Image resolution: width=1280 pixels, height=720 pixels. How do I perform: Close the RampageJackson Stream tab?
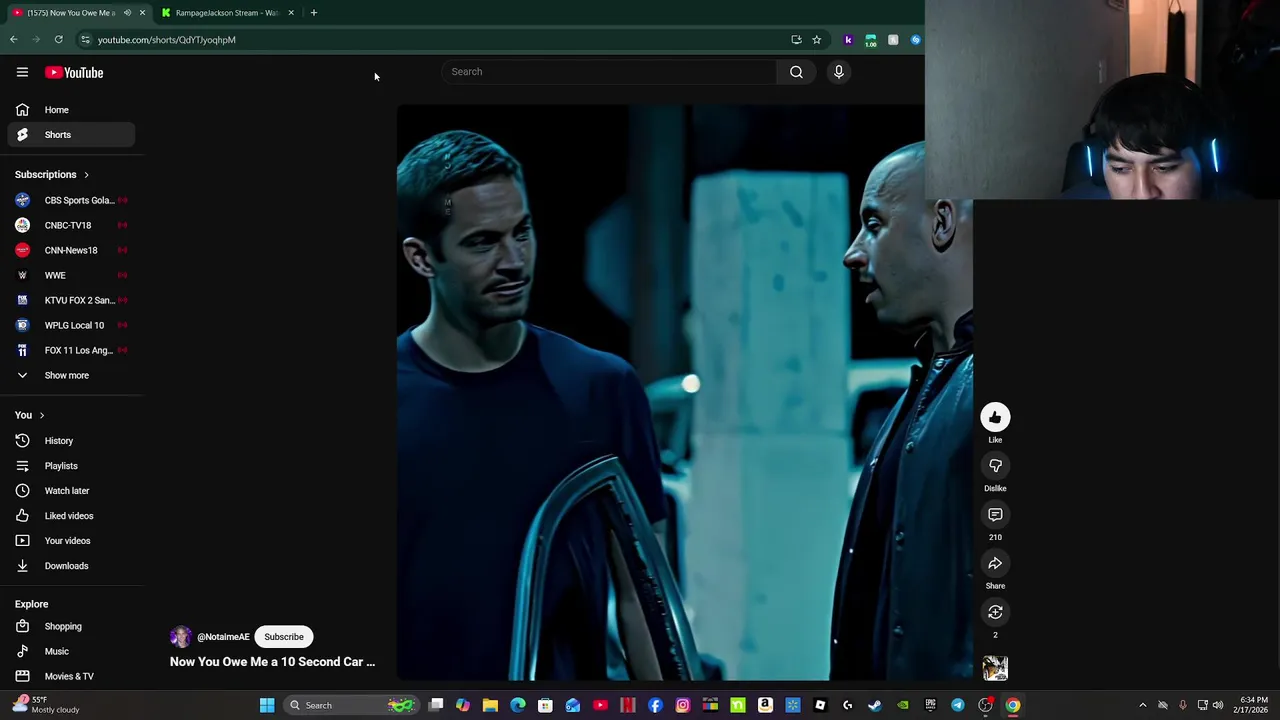(x=291, y=13)
